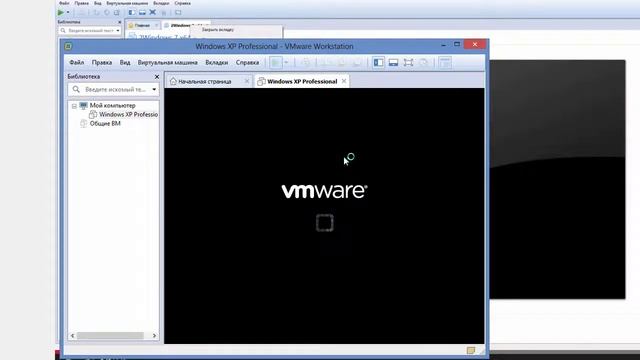Open the Вид menu in the front window
Image resolution: width=640 pixels, height=360 pixels.
pyautogui.click(x=125, y=62)
